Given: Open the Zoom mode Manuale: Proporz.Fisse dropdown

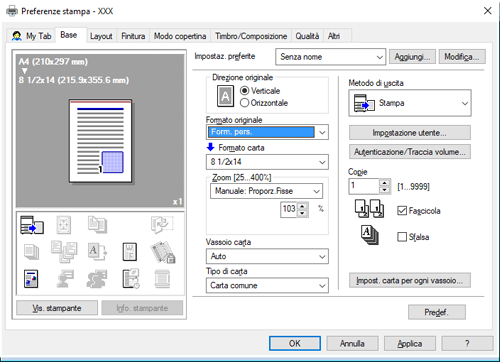Looking at the screenshot, I should click(266, 191).
